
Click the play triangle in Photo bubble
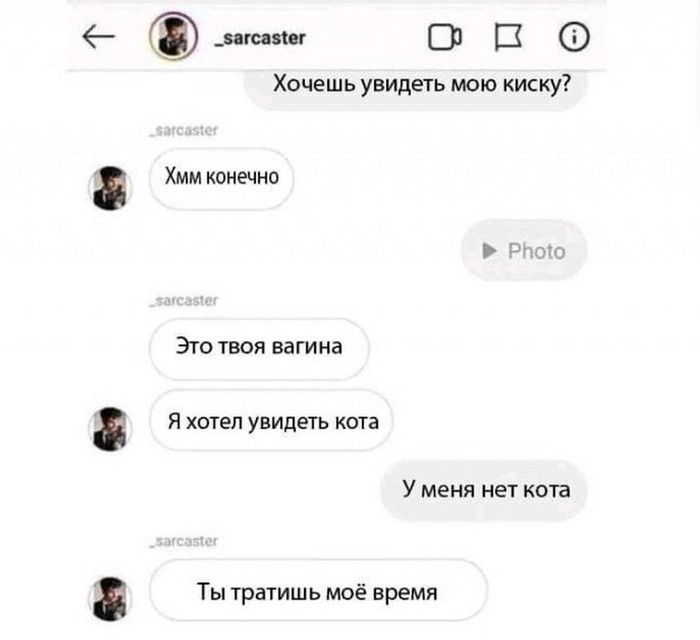click(x=490, y=250)
